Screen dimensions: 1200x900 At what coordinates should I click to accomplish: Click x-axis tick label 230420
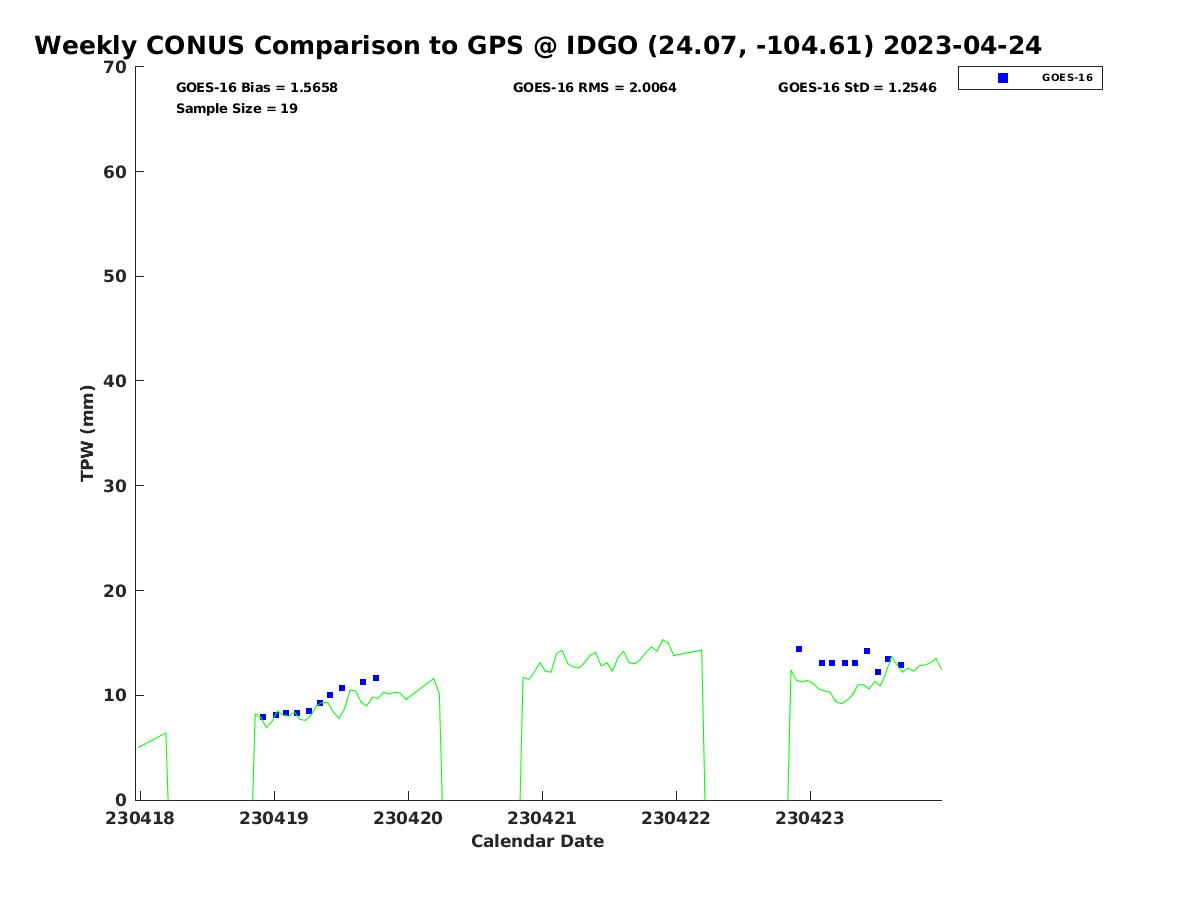pyautogui.click(x=409, y=818)
